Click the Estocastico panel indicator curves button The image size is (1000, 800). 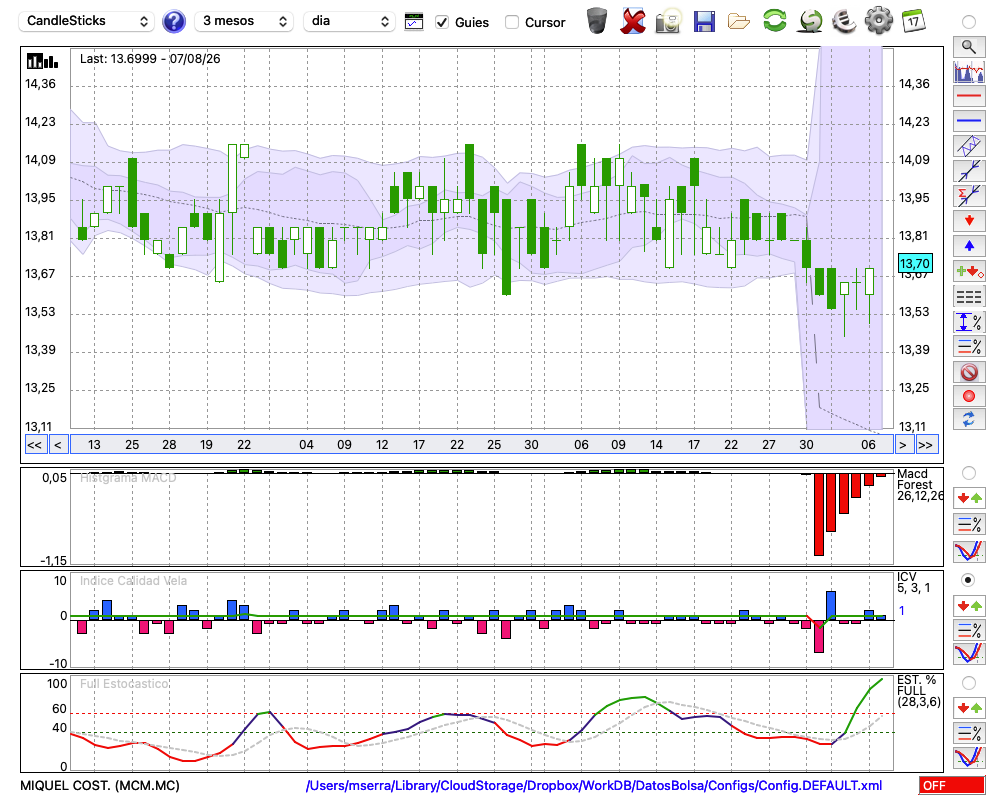(x=969, y=757)
